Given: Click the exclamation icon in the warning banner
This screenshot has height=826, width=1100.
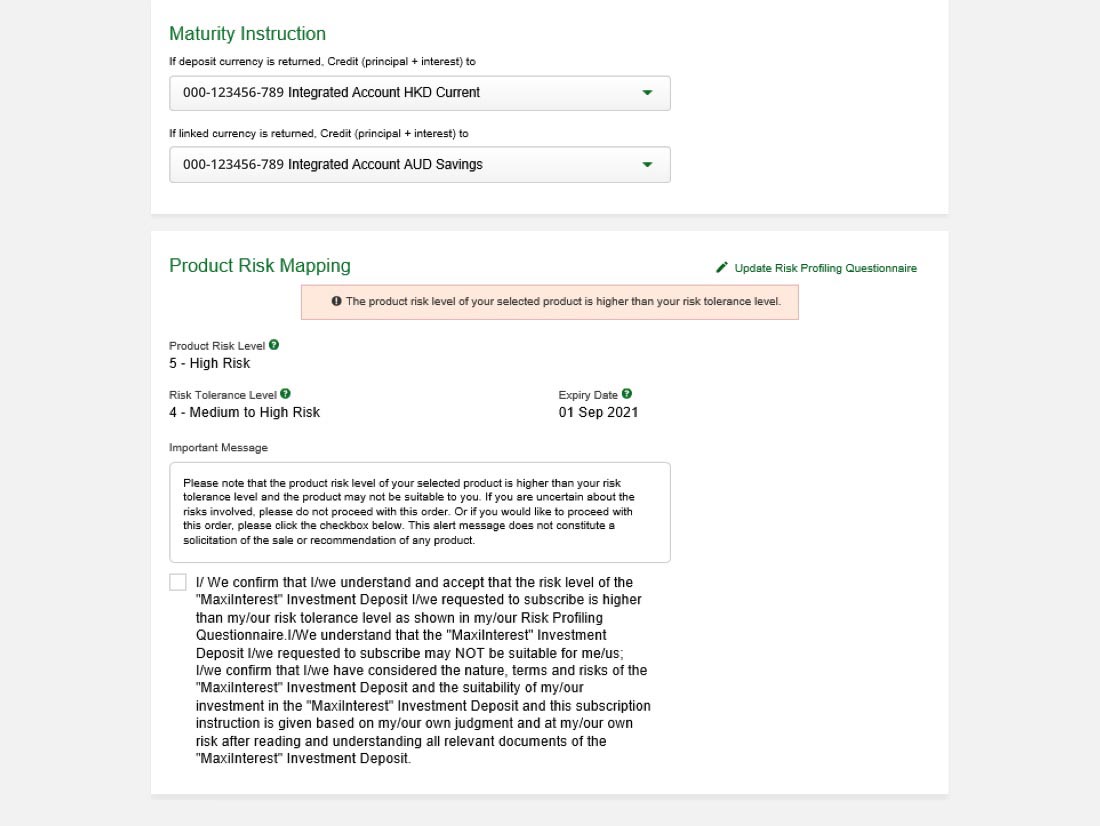Looking at the screenshot, I should click(x=336, y=301).
